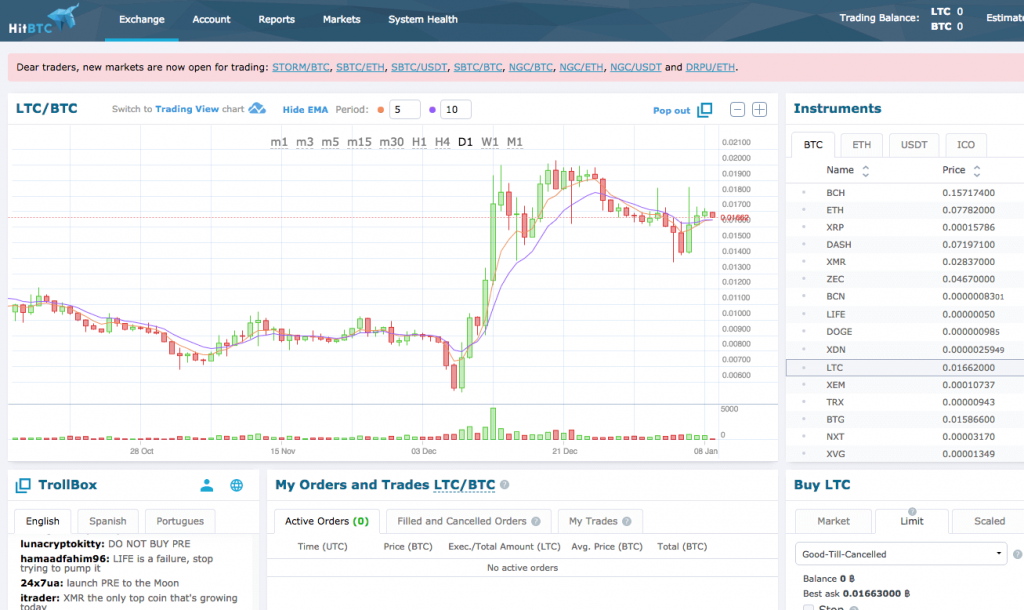Open the Markets menu
The image size is (1024, 610).
pos(341,19)
